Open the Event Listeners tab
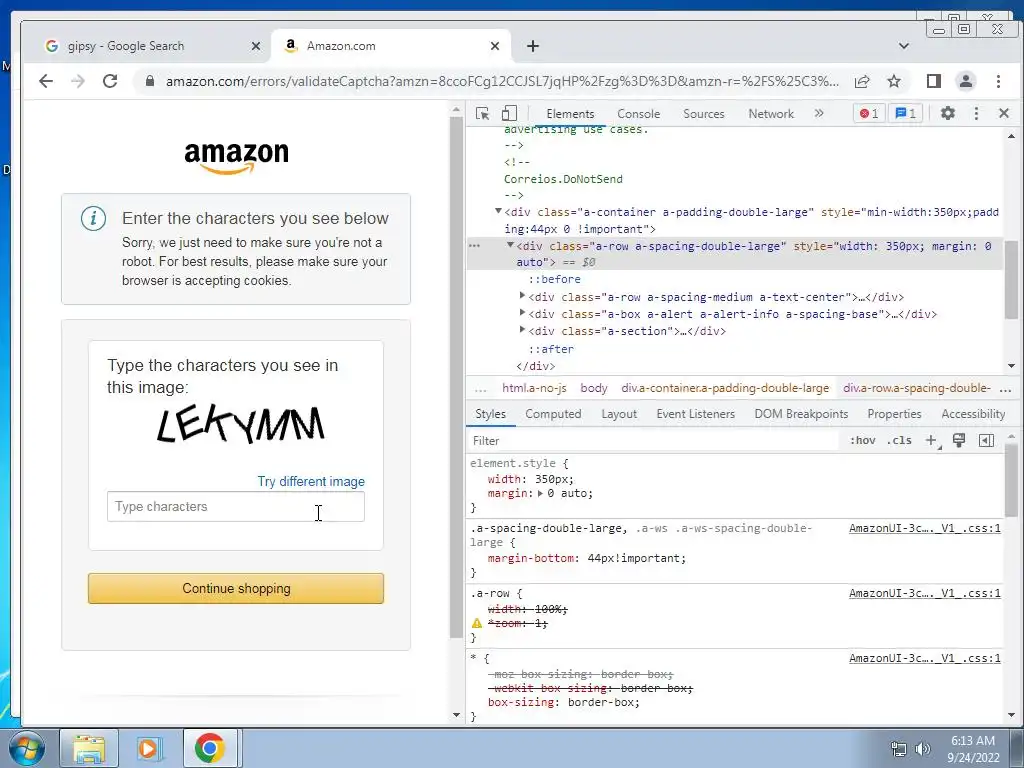Viewport: 1024px width, 768px height. pos(696,414)
